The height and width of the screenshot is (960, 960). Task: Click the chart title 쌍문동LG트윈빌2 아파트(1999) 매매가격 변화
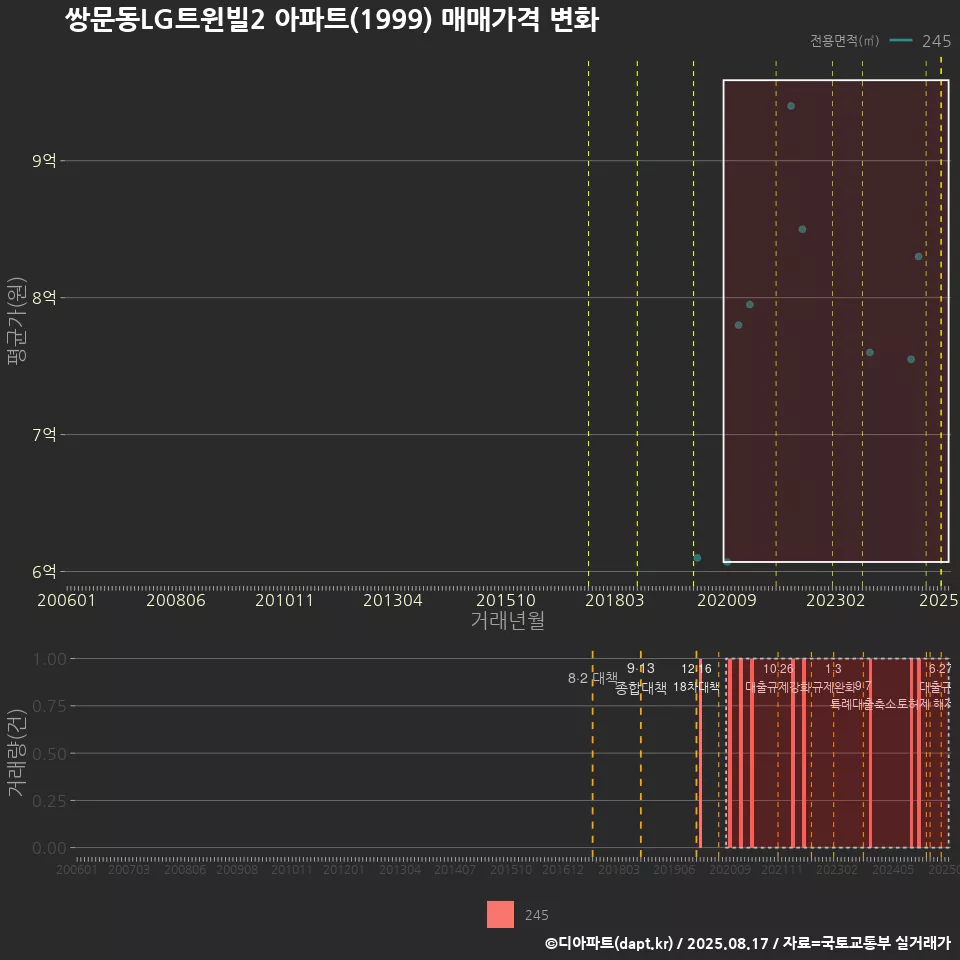pos(331,20)
